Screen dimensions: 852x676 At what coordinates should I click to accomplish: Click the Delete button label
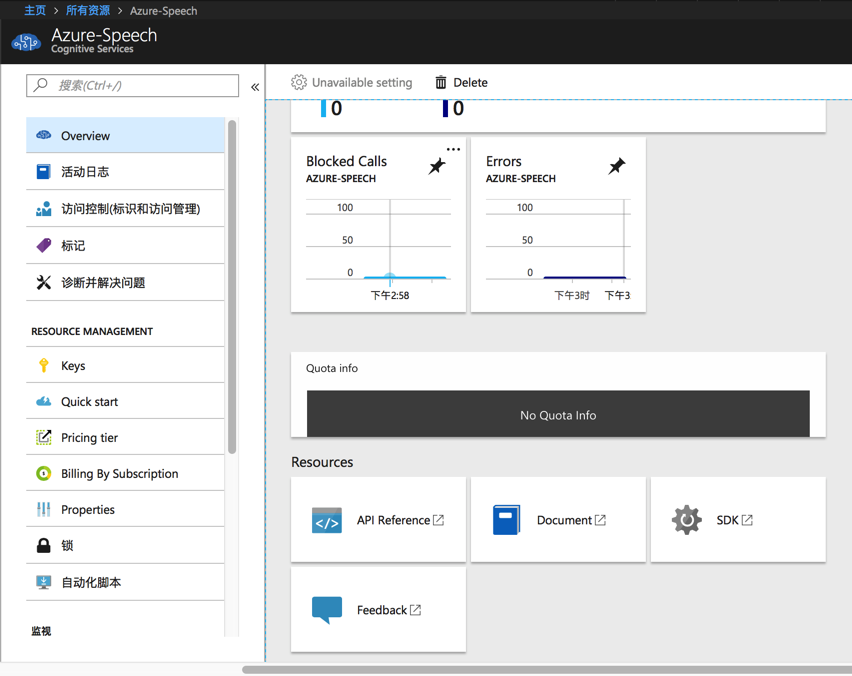471,83
